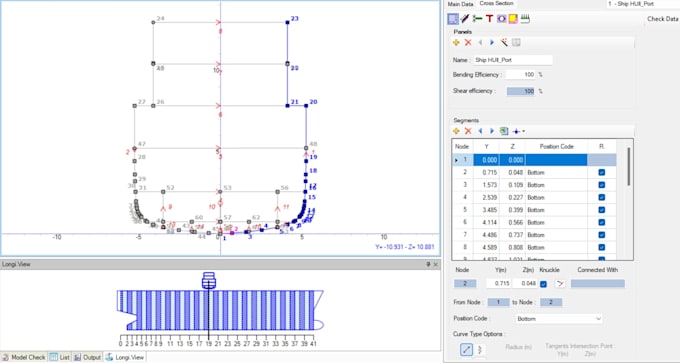
Task: Click the greyed table icon in Panels toolbar
Action: point(516,43)
